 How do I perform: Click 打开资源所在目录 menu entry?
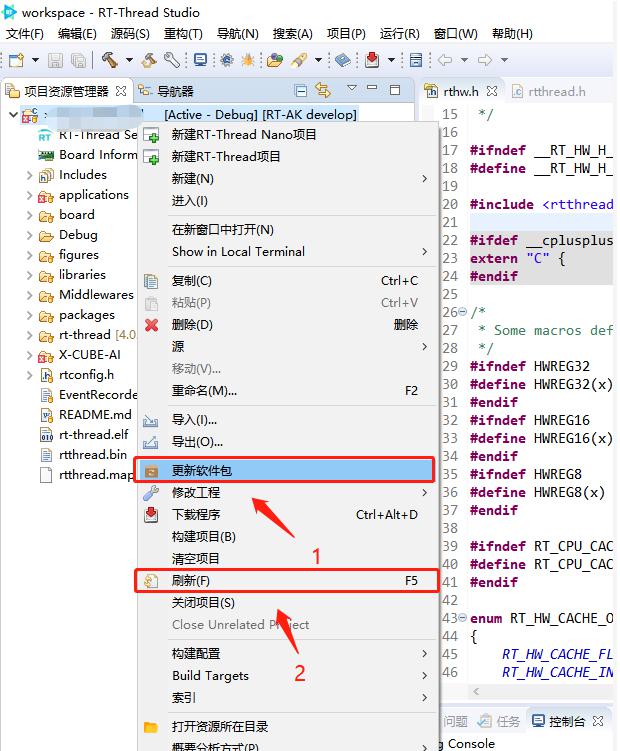click(x=289, y=727)
